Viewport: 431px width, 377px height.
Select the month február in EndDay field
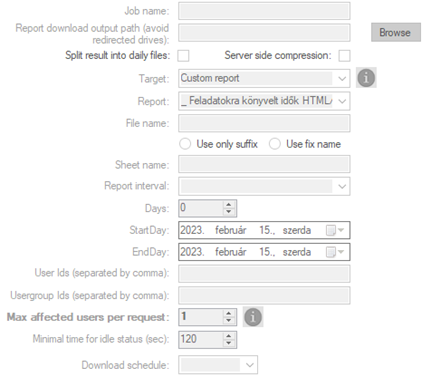click(x=231, y=252)
